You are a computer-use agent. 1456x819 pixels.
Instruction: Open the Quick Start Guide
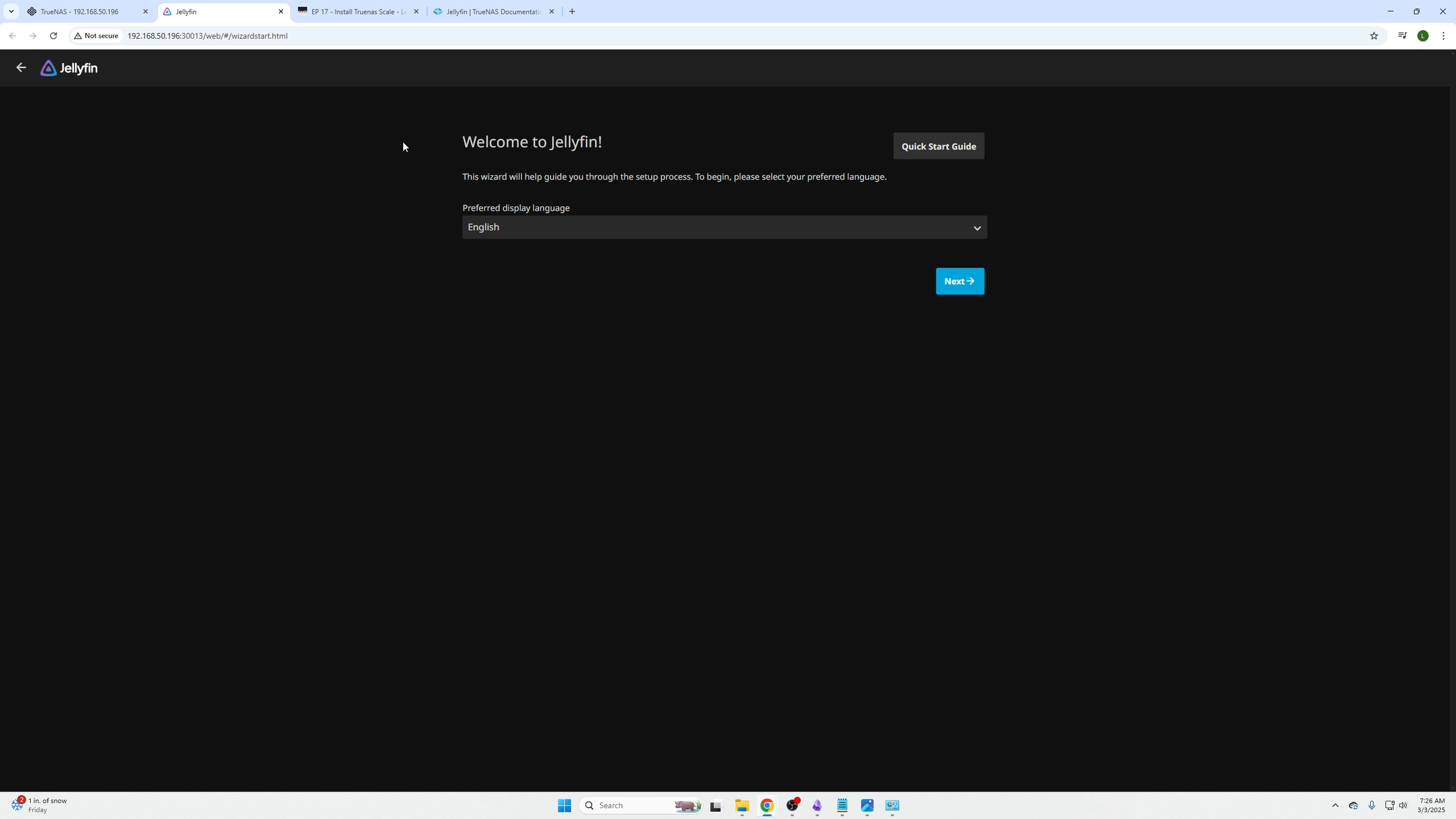[x=938, y=146]
